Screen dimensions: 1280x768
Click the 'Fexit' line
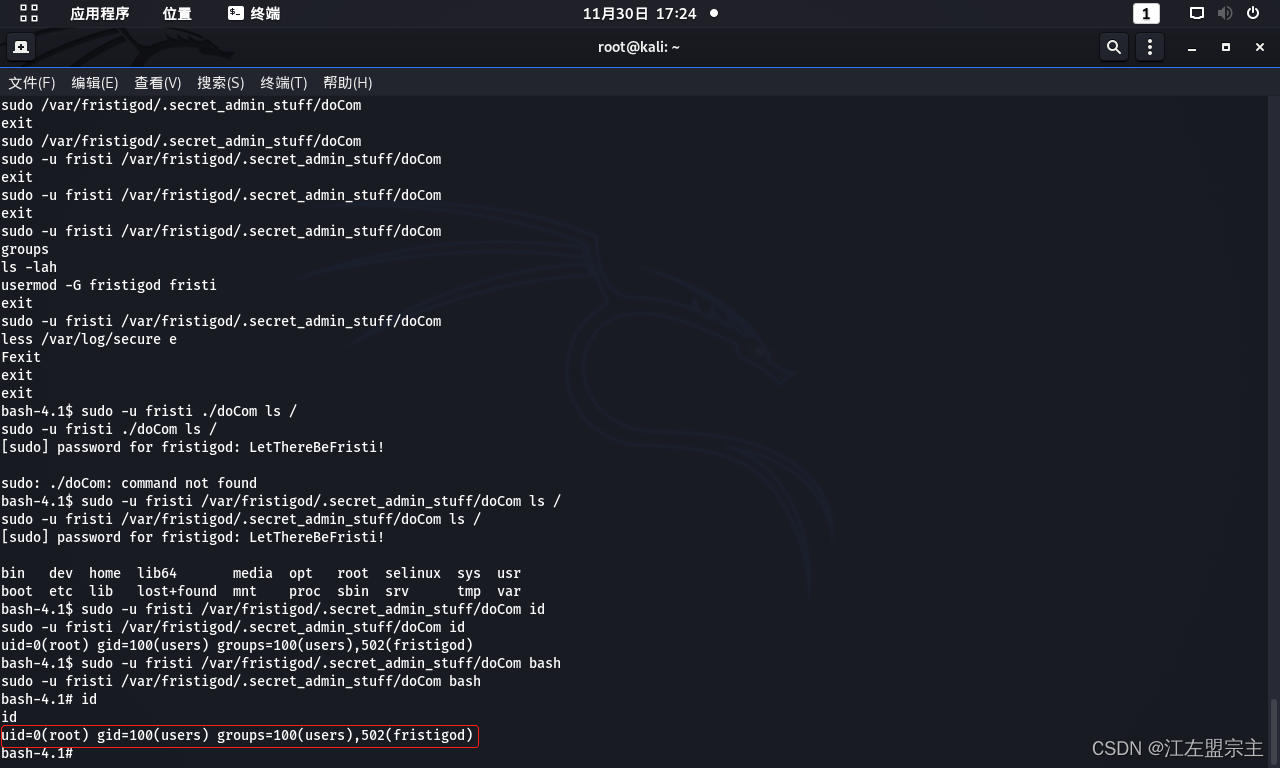pos(21,357)
